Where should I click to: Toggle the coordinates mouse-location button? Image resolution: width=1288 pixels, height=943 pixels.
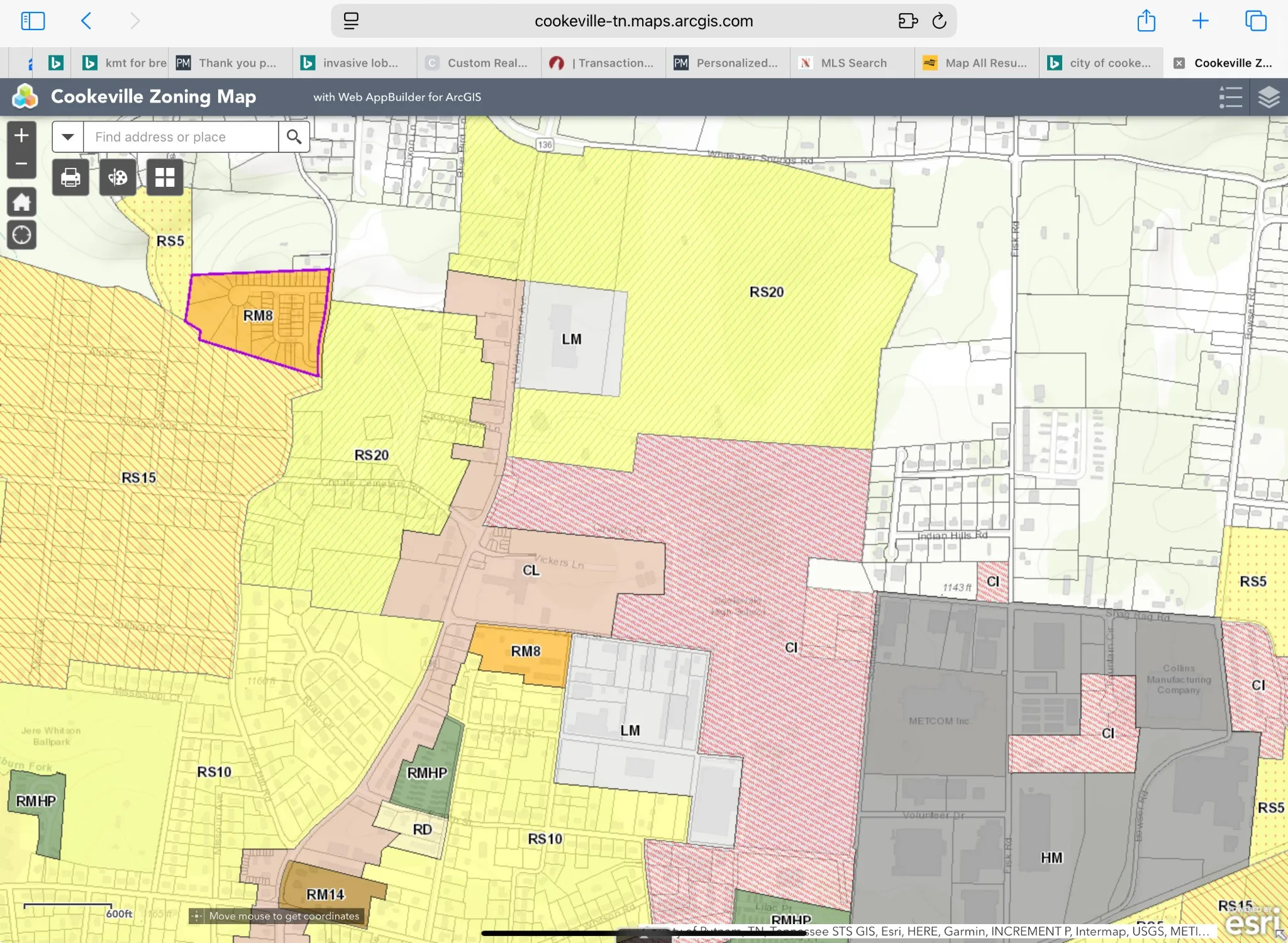[x=197, y=916]
